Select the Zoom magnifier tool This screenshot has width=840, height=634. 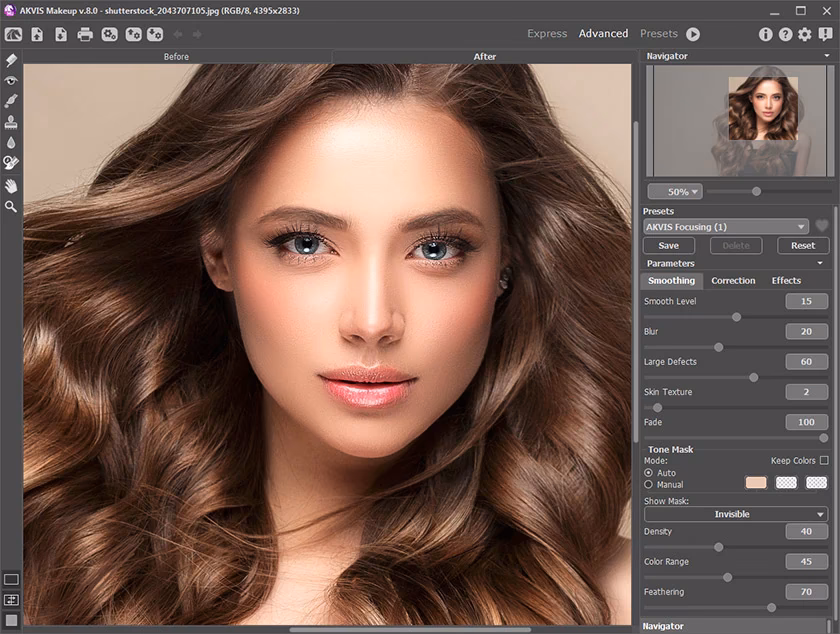pos(11,206)
